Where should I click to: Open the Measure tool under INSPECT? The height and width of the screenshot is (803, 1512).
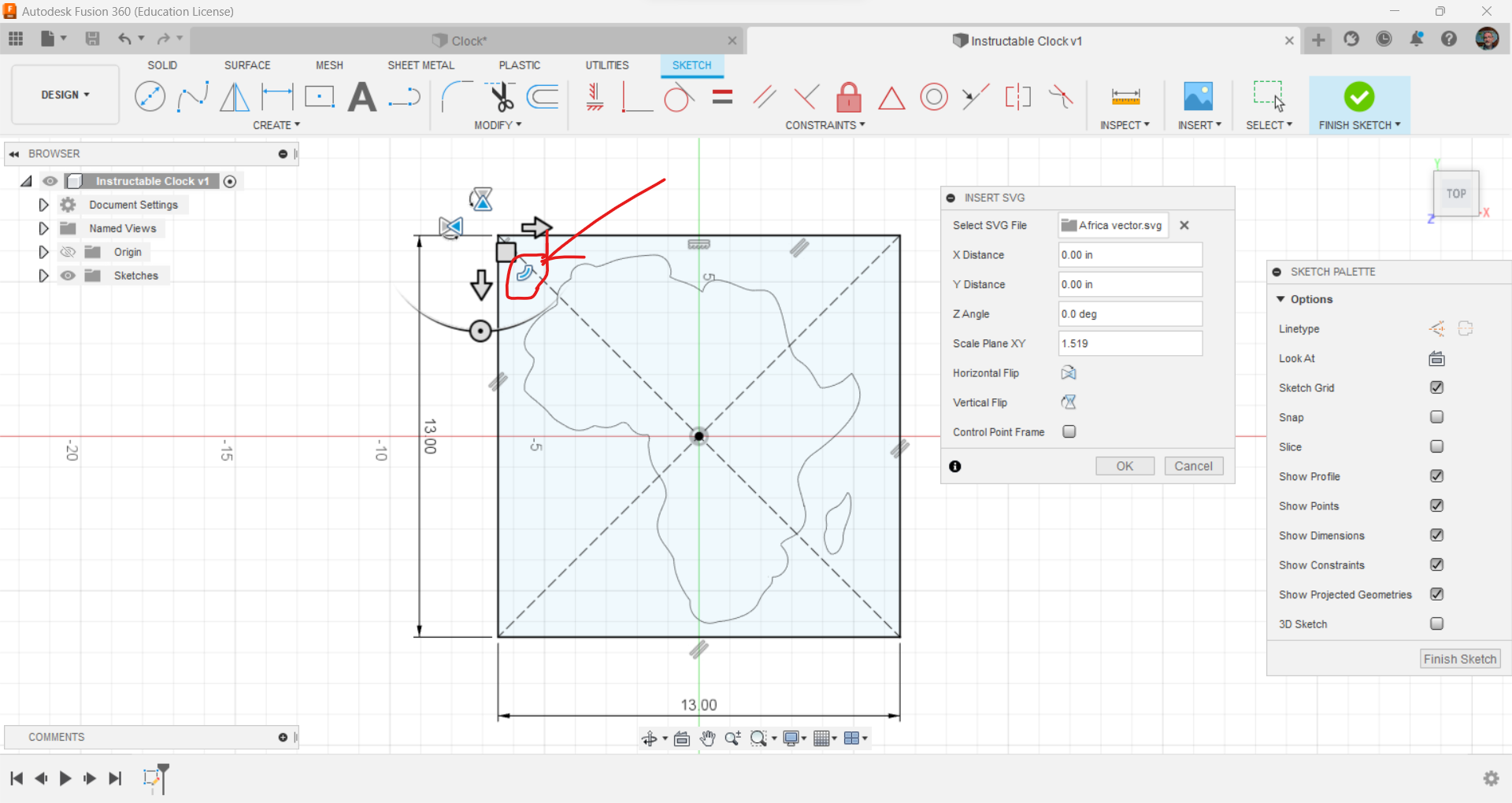1125,96
